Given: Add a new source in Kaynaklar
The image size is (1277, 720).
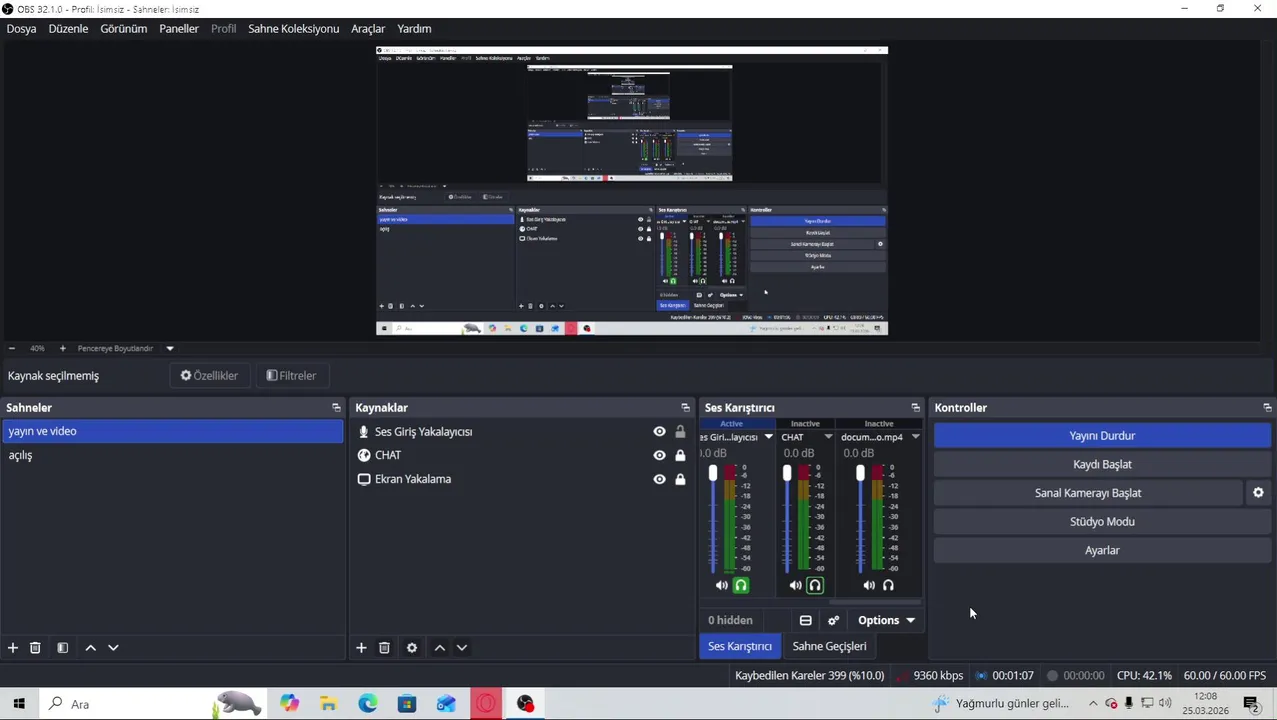Looking at the screenshot, I should 361,648.
